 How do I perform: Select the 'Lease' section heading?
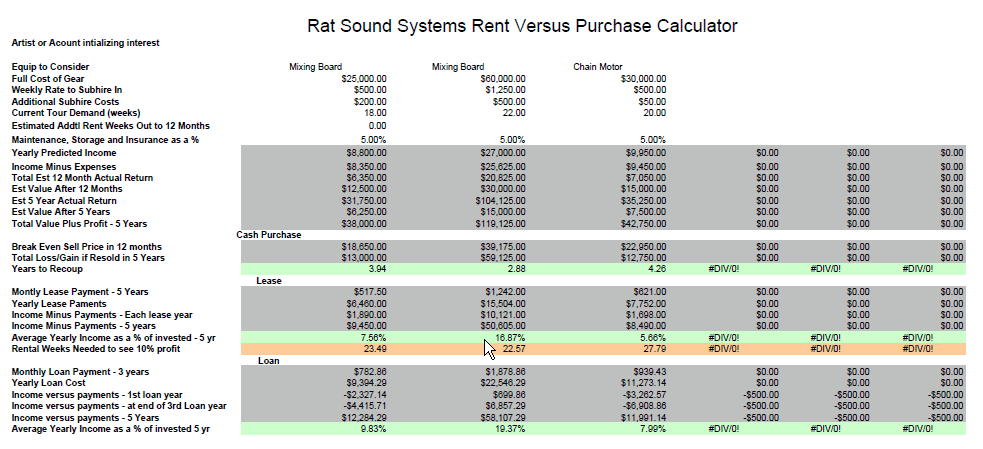pos(269,281)
